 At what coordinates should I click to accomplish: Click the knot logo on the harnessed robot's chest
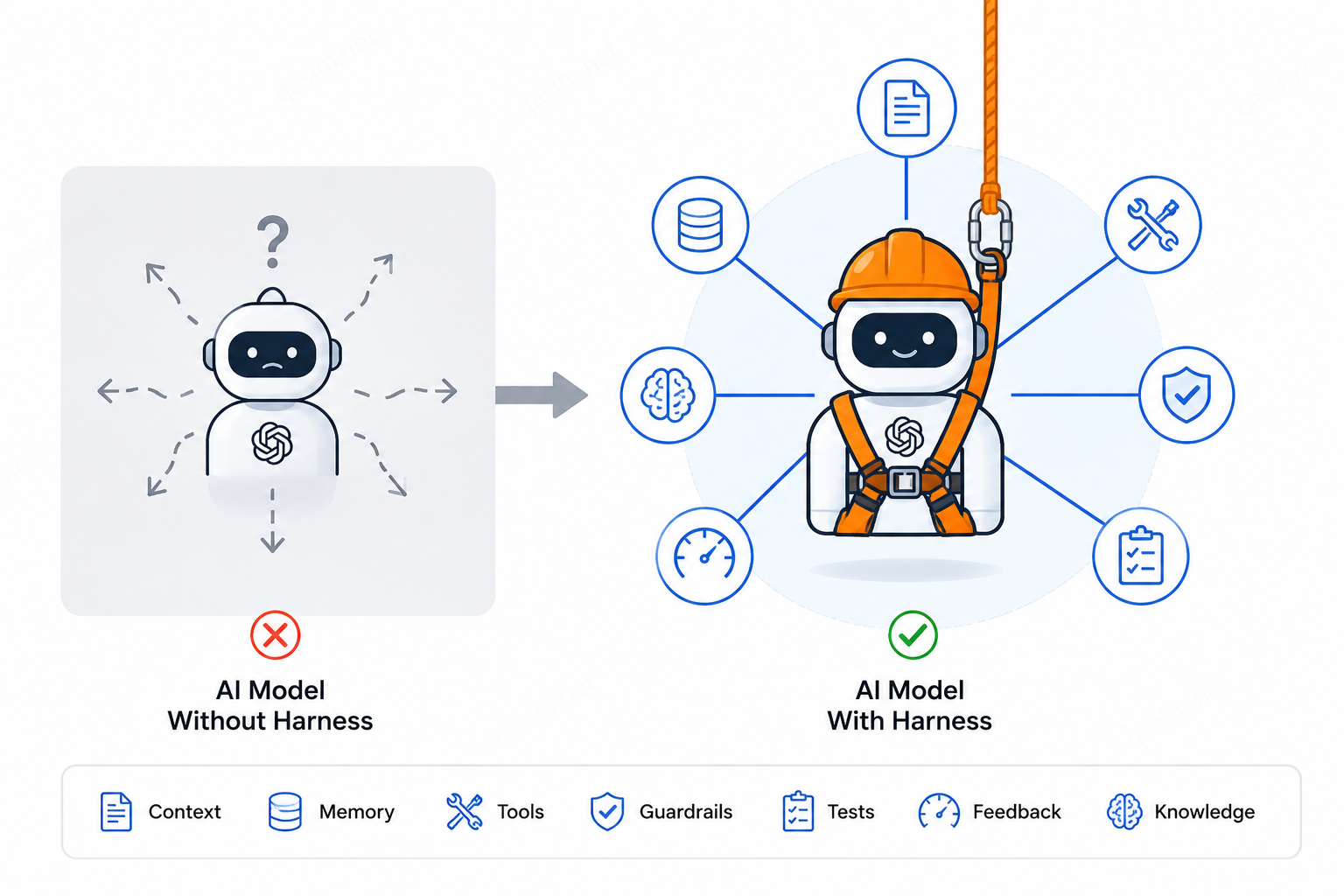[904, 437]
